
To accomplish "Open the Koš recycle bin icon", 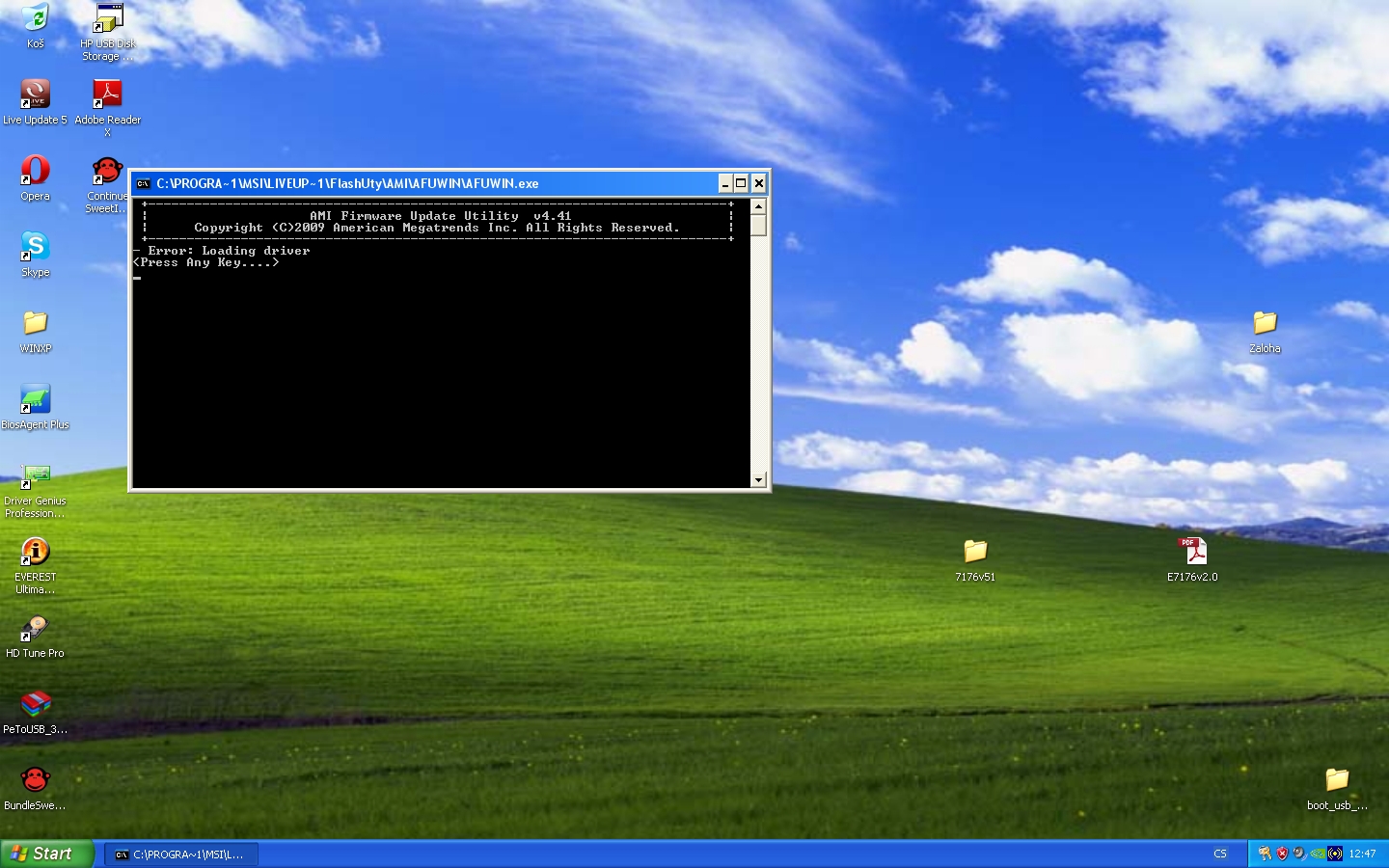I will [x=35, y=26].
